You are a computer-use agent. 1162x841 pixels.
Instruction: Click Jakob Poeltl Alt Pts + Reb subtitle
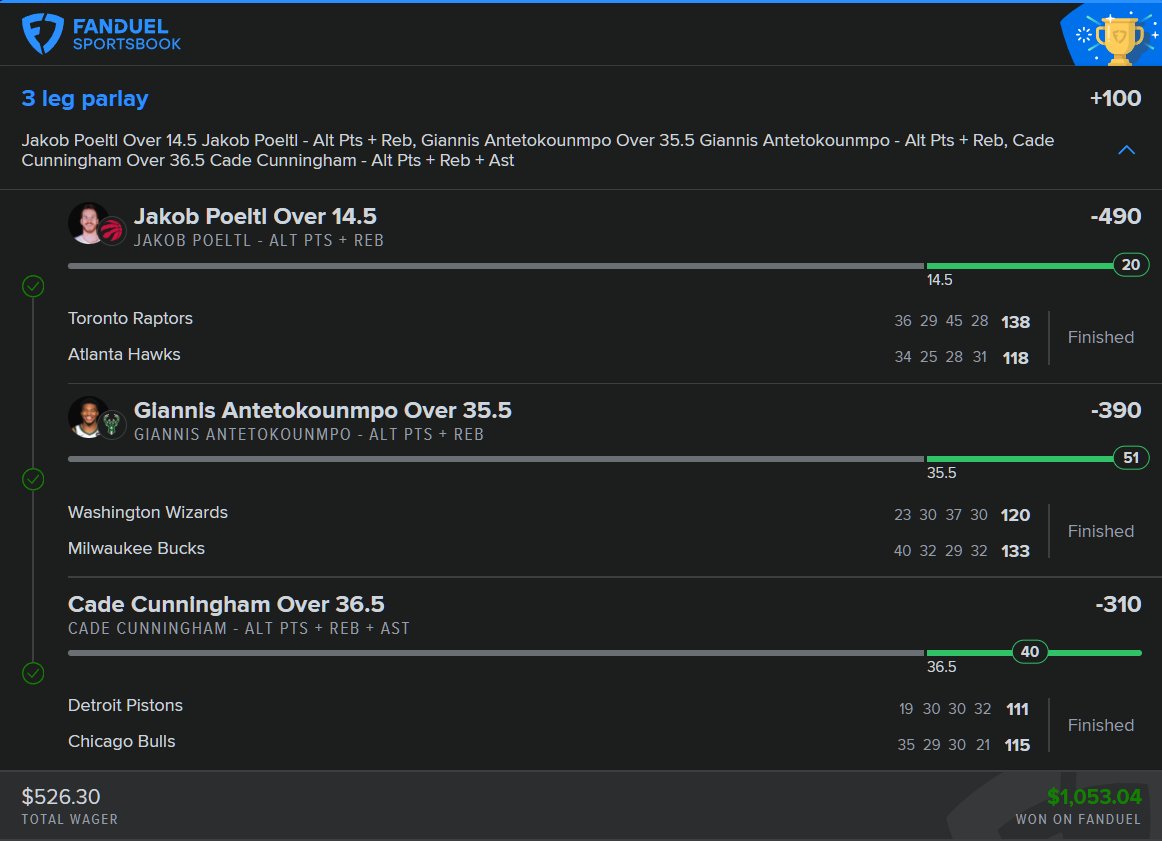(259, 241)
